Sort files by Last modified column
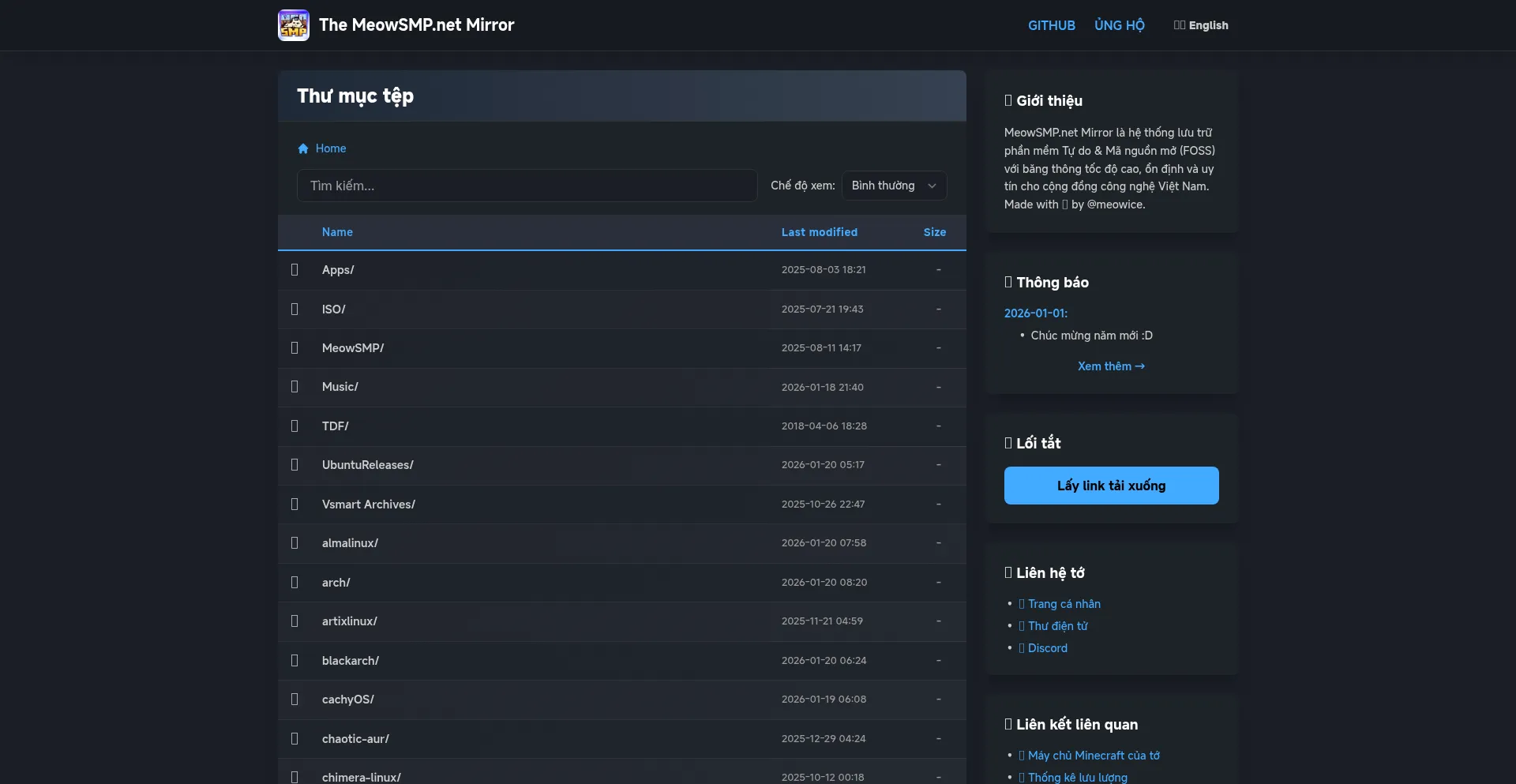Screen dimensions: 1516x784 tap(819, 232)
